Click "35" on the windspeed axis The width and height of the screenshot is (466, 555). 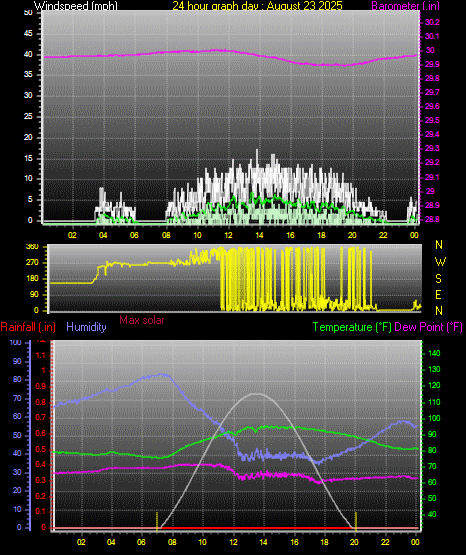tap(28, 74)
